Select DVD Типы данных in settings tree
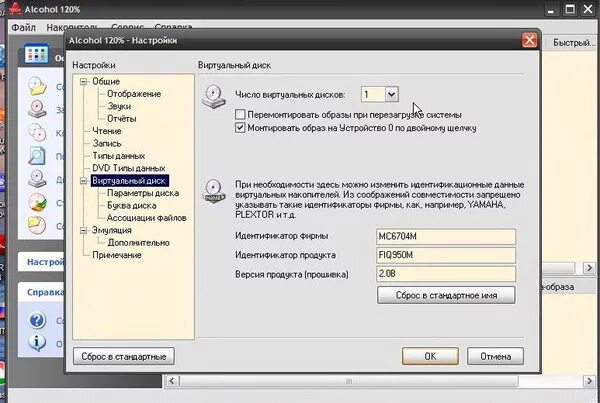600x403 pixels. pyautogui.click(x=129, y=168)
